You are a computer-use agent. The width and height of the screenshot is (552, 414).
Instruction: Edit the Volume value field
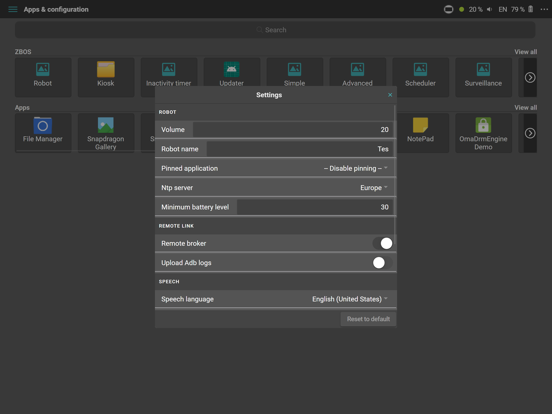[293, 130]
